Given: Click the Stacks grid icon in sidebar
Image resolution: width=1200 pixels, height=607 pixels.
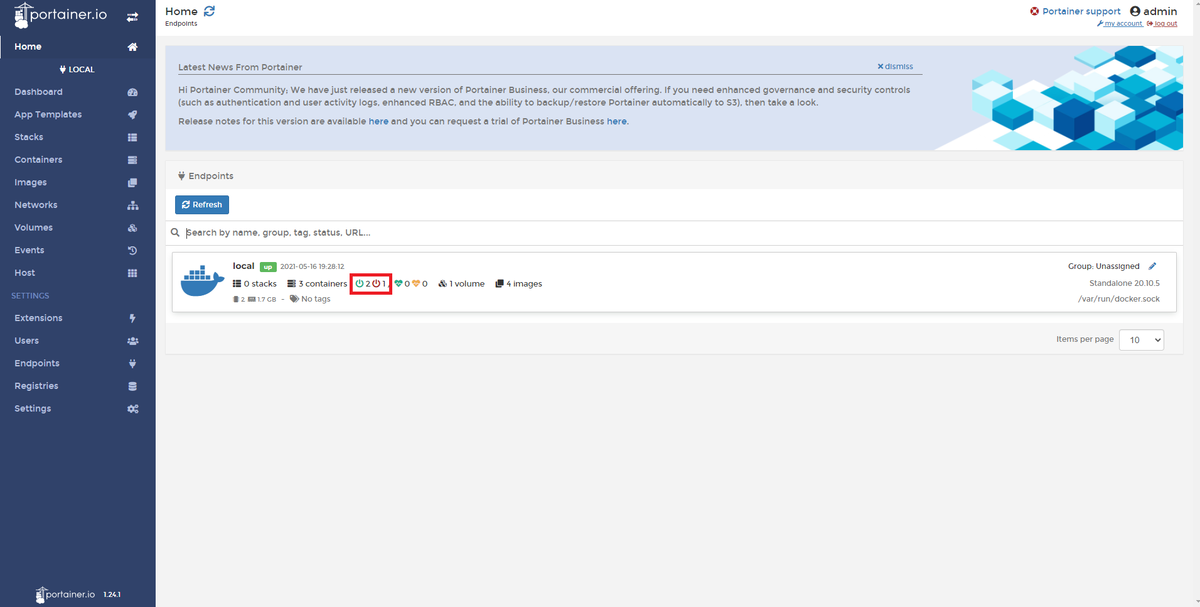Looking at the screenshot, I should 132,137.
